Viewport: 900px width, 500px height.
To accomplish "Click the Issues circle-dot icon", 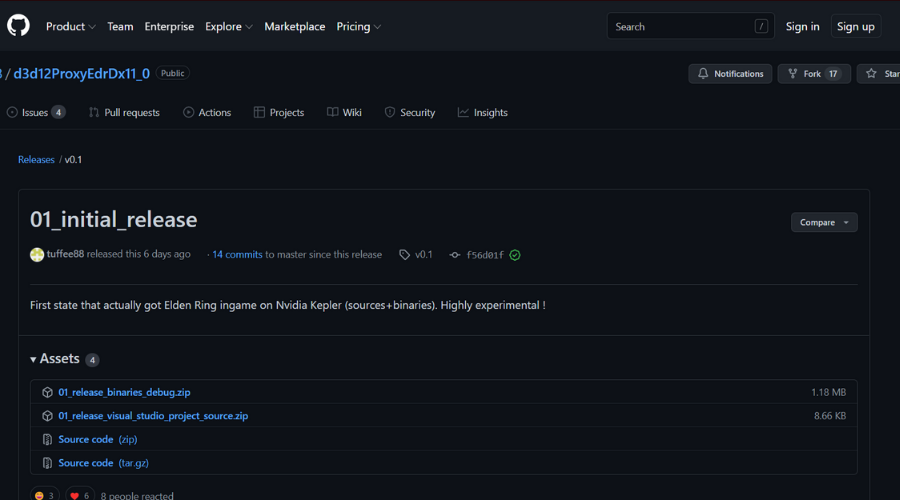I will [x=12, y=113].
